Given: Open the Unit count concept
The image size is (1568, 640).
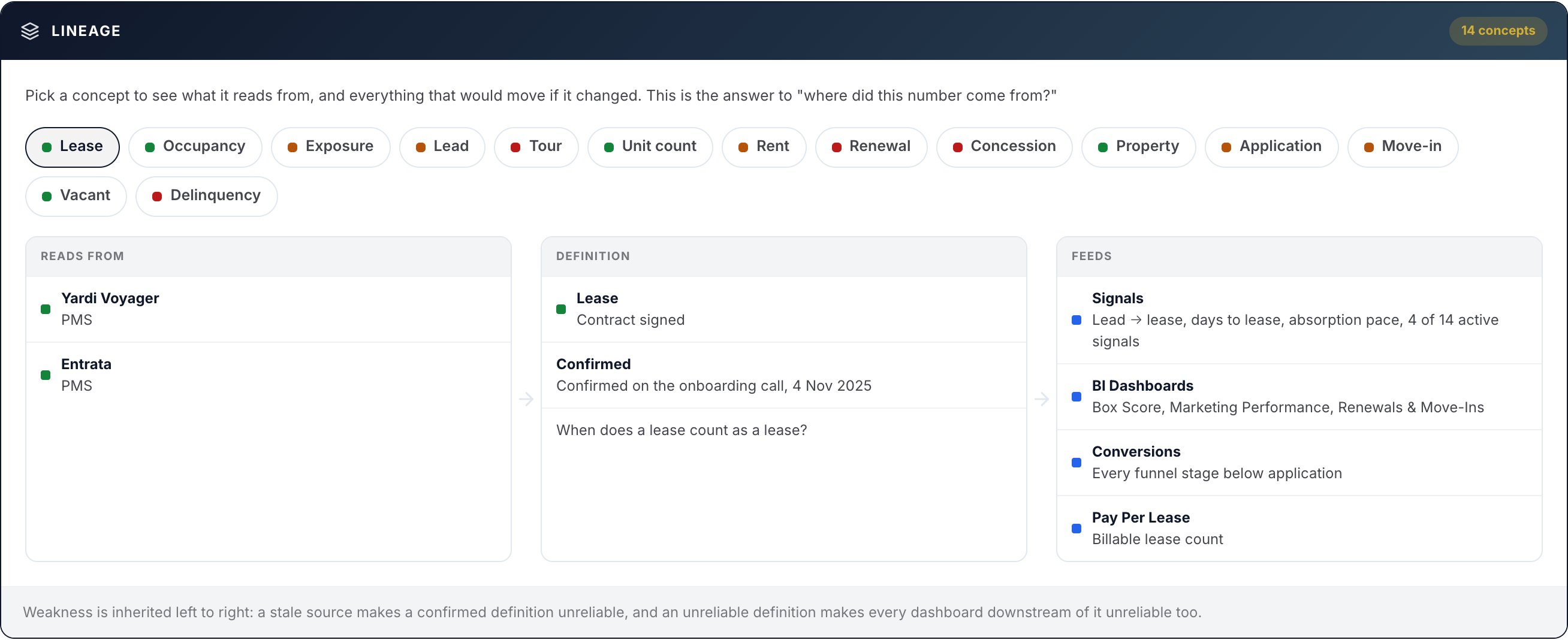Looking at the screenshot, I should 650,147.
